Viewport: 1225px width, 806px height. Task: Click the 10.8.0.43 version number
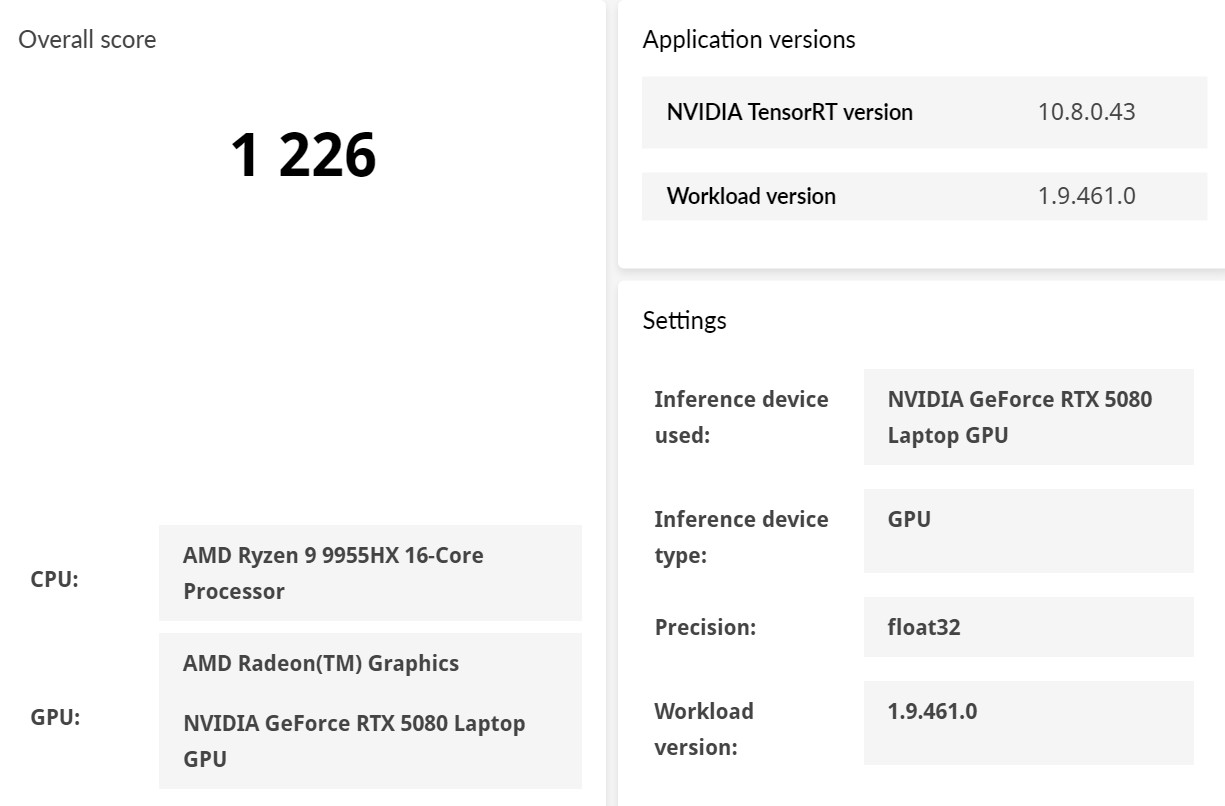(1086, 112)
